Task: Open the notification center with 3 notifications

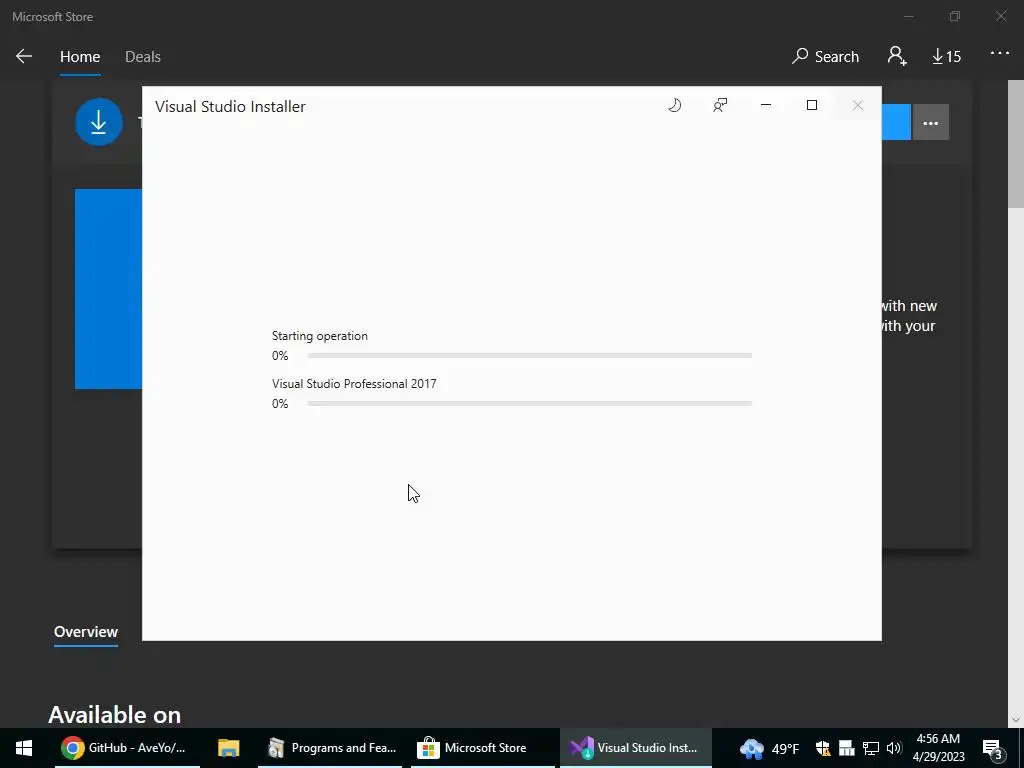Action: point(993,749)
